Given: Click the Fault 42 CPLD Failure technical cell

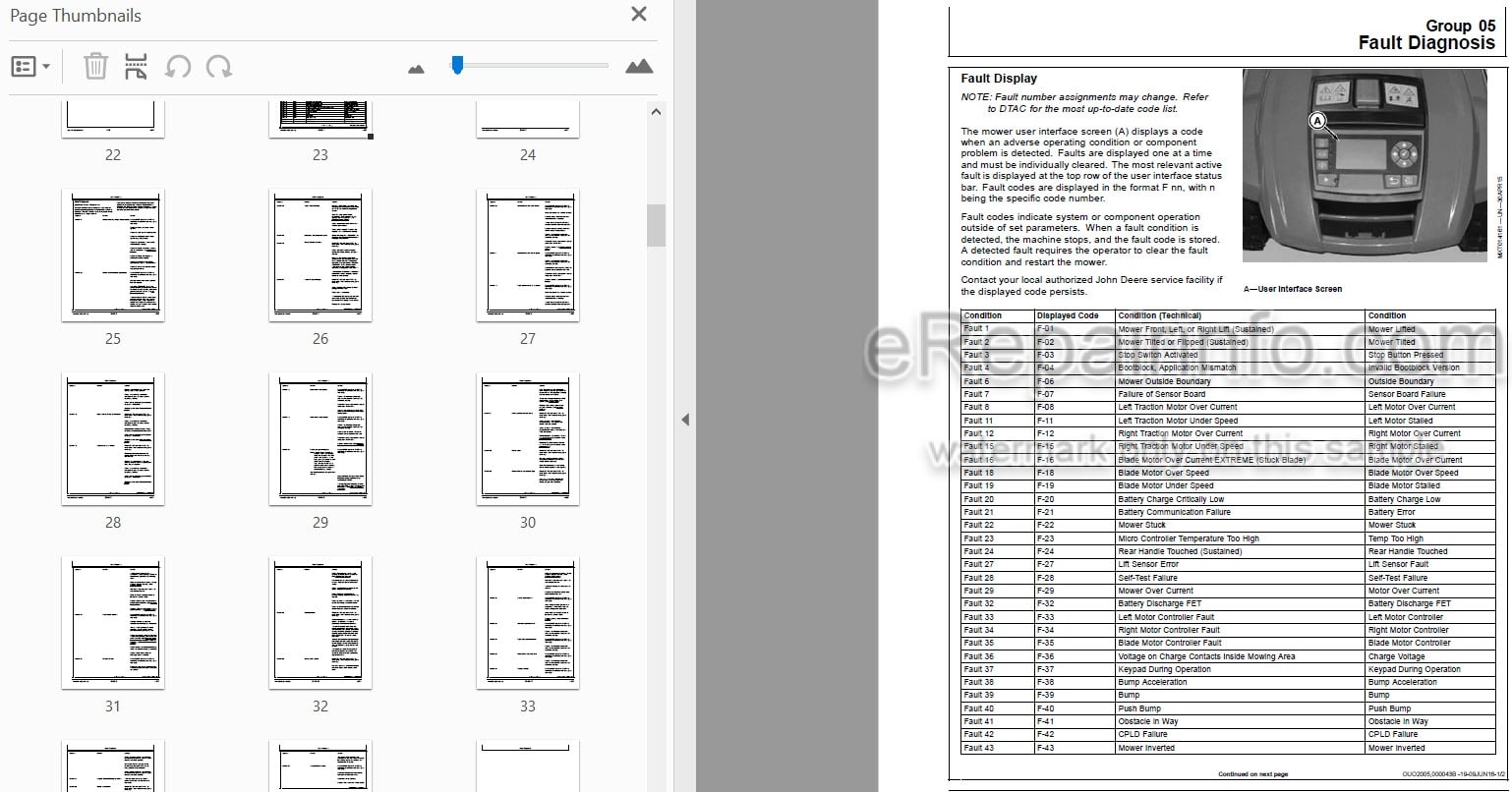Looking at the screenshot, I should pos(1241,734).
